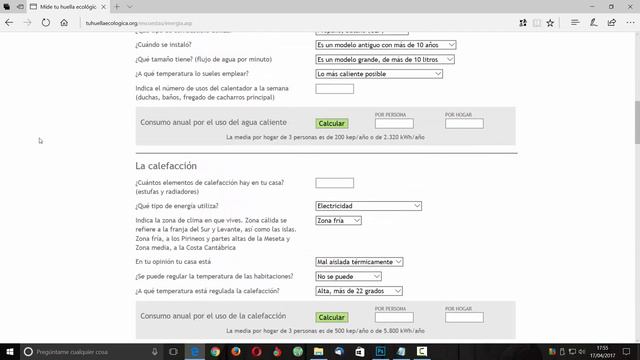The image size is (640, 360).
Task: Click the address bar URL
Action: pos(139,23)
